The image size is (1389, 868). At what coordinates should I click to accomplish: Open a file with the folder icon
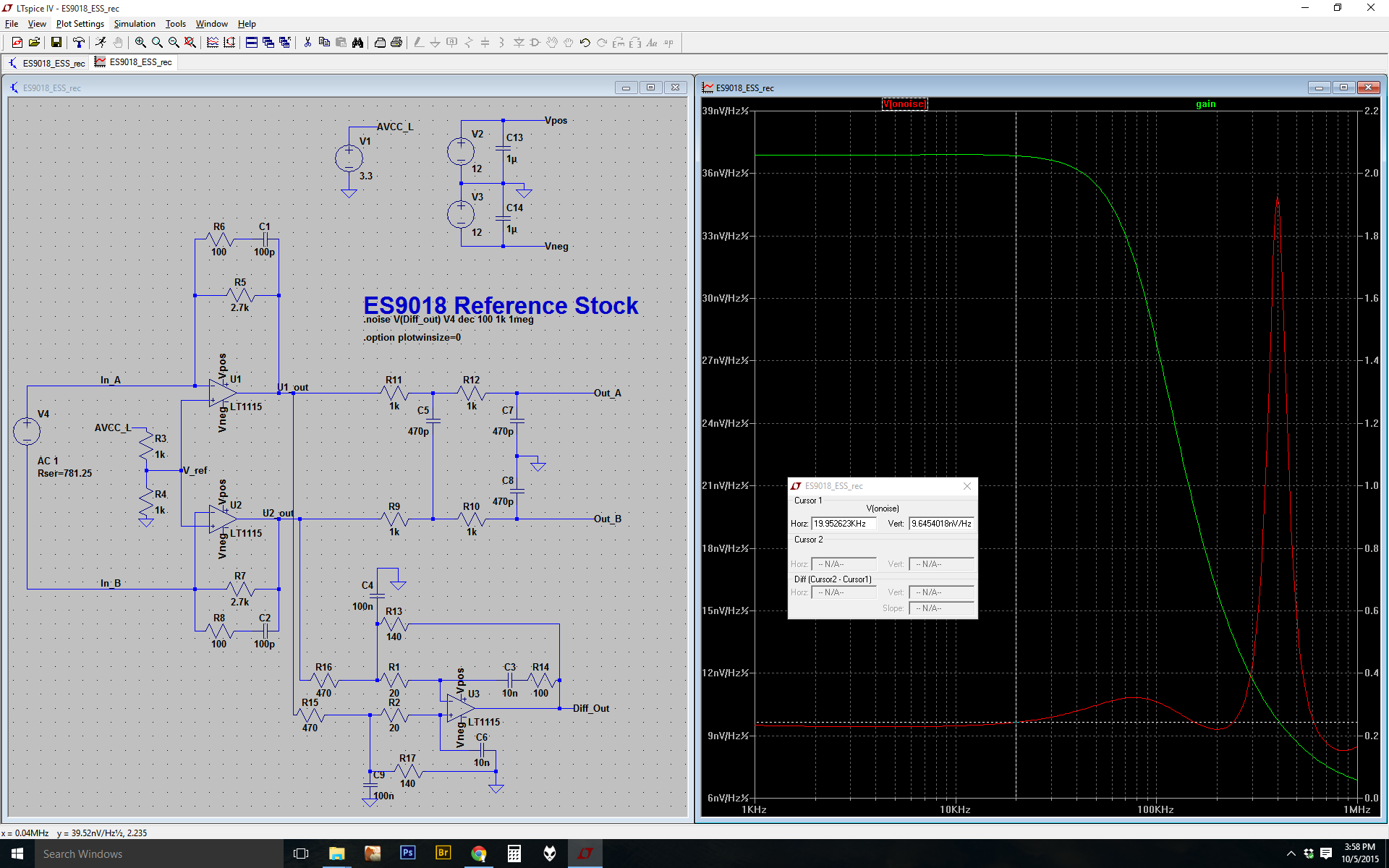click(x=34, y=43)
